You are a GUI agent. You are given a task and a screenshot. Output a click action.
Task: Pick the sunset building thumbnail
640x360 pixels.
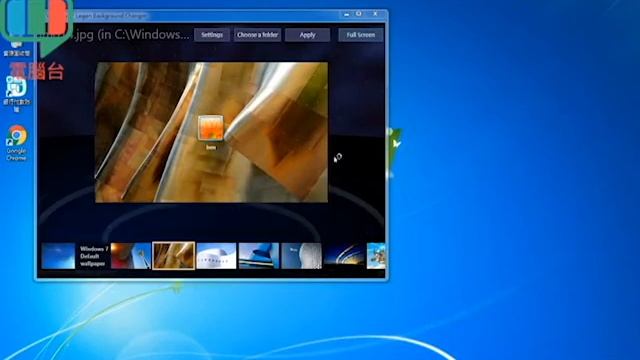click(131, 256)
